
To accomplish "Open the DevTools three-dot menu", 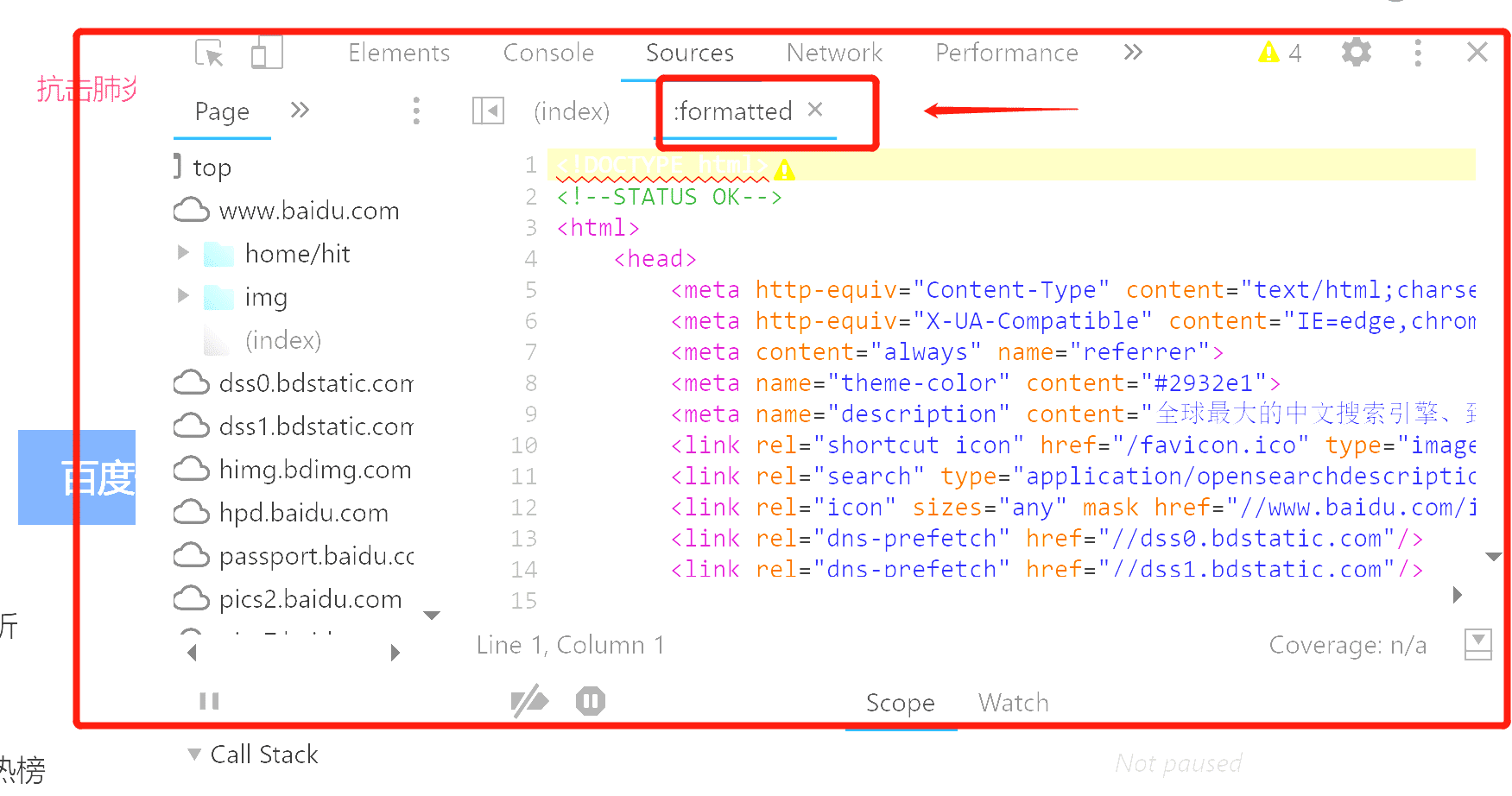I will pos(1418,53).
